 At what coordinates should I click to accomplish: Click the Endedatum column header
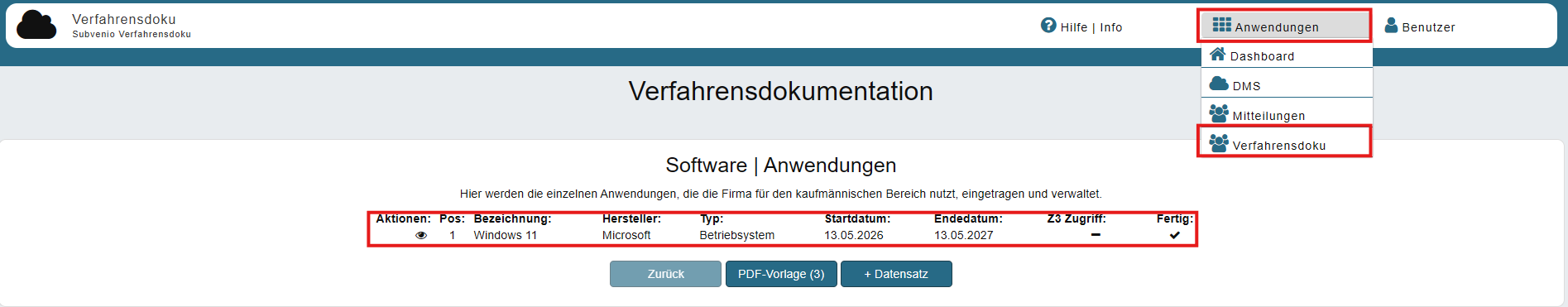(968, 218)
